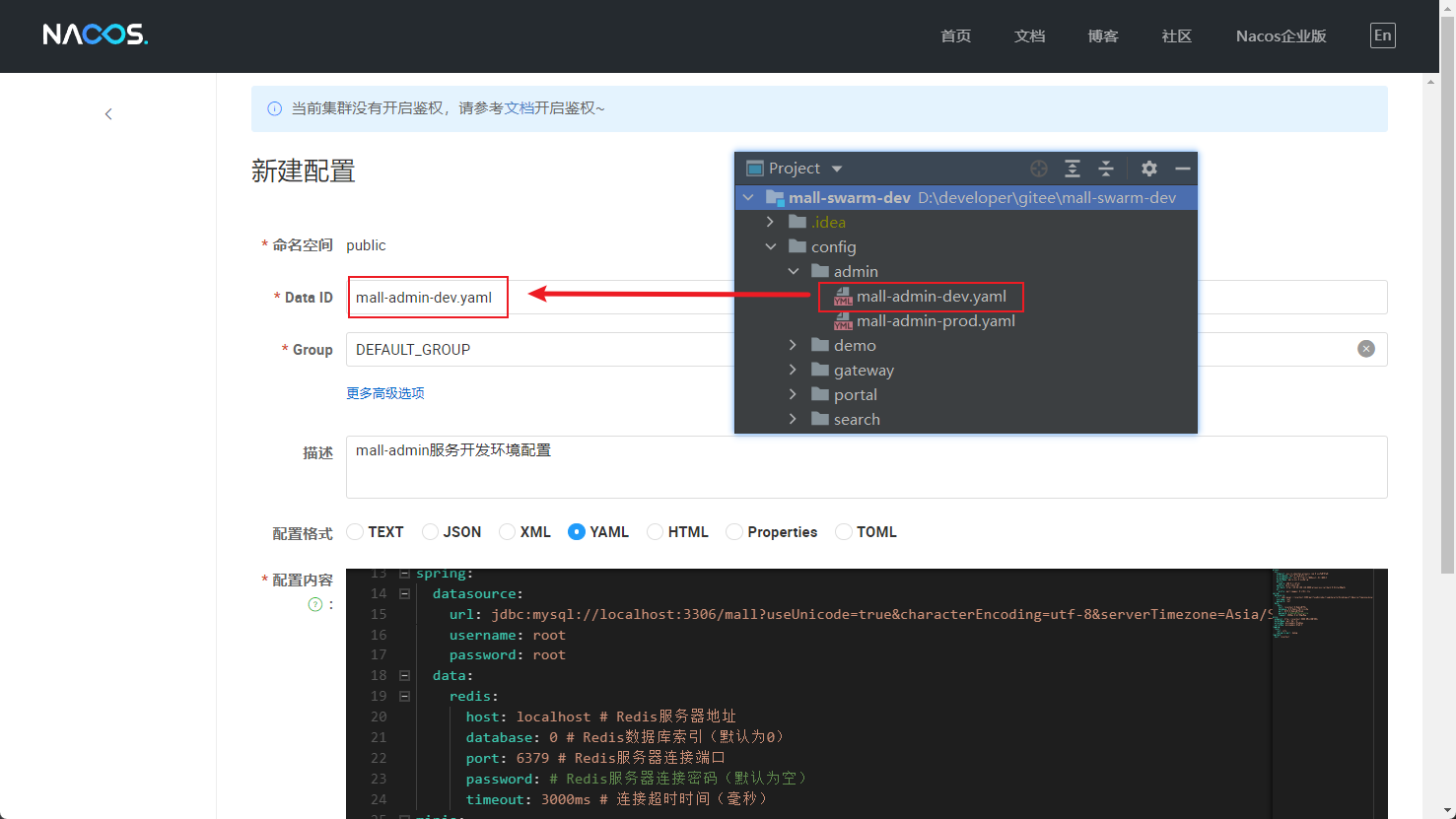Expand the gateway folder
This screenshot has height=819, width=1456.
coord(793,371)
